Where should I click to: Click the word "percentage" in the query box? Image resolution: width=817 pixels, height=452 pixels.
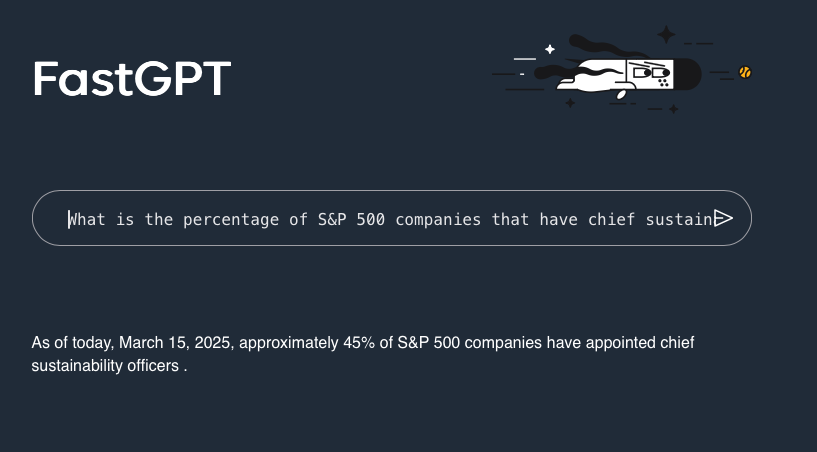(x=231, y=219)
